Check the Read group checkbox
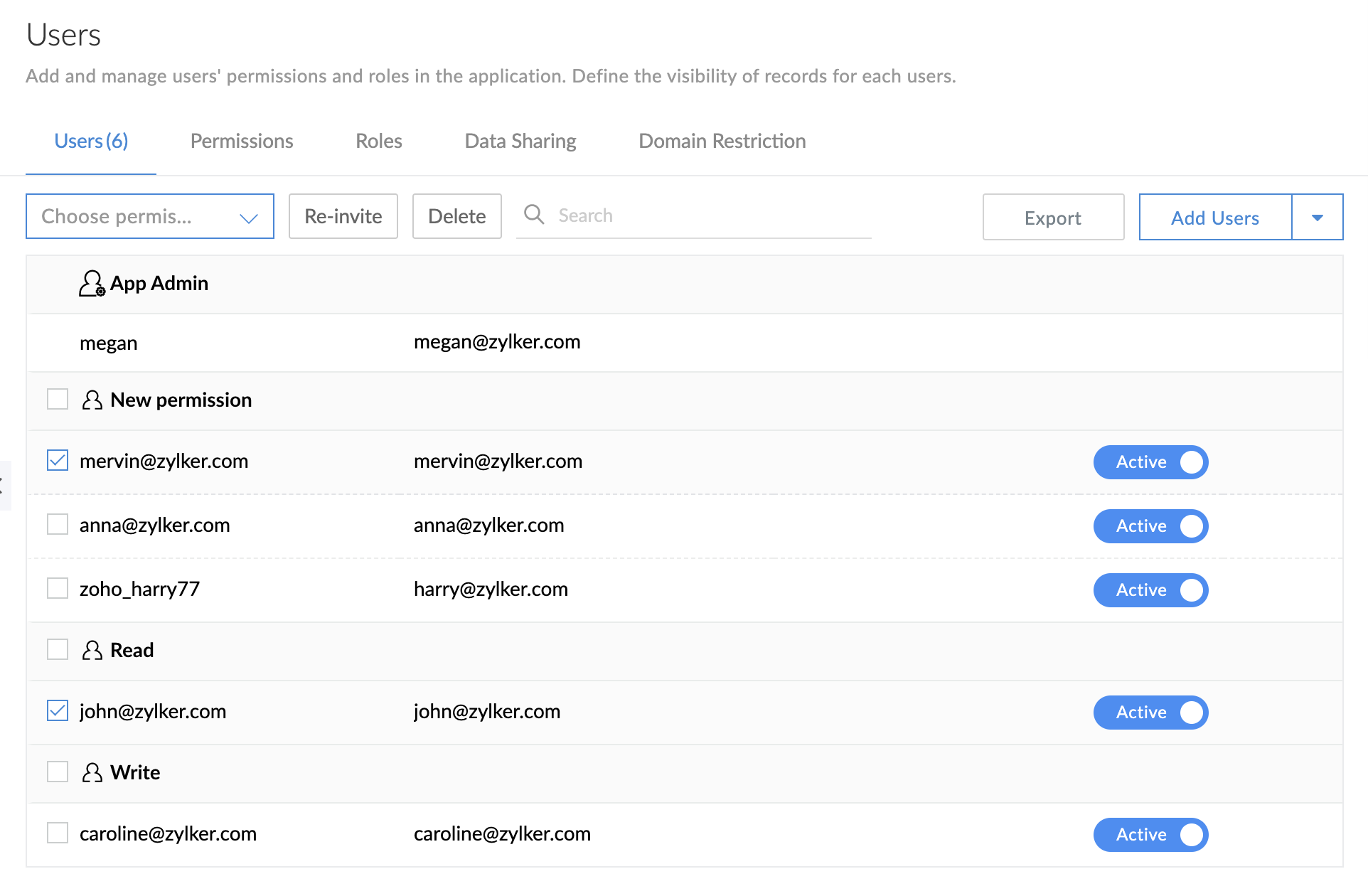 click(58, 650)
